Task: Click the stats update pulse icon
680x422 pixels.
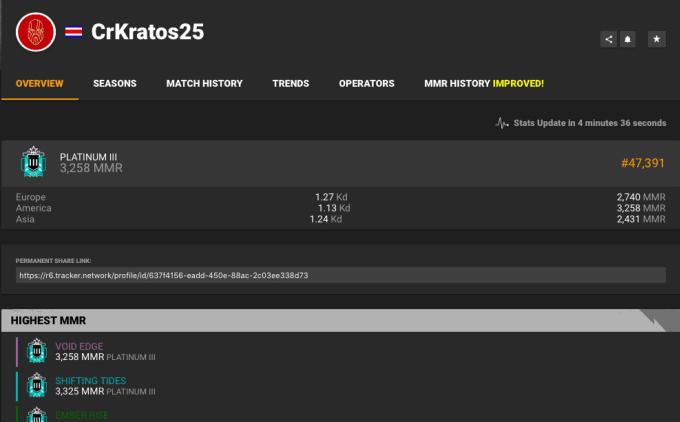Action: coord(502,123)
